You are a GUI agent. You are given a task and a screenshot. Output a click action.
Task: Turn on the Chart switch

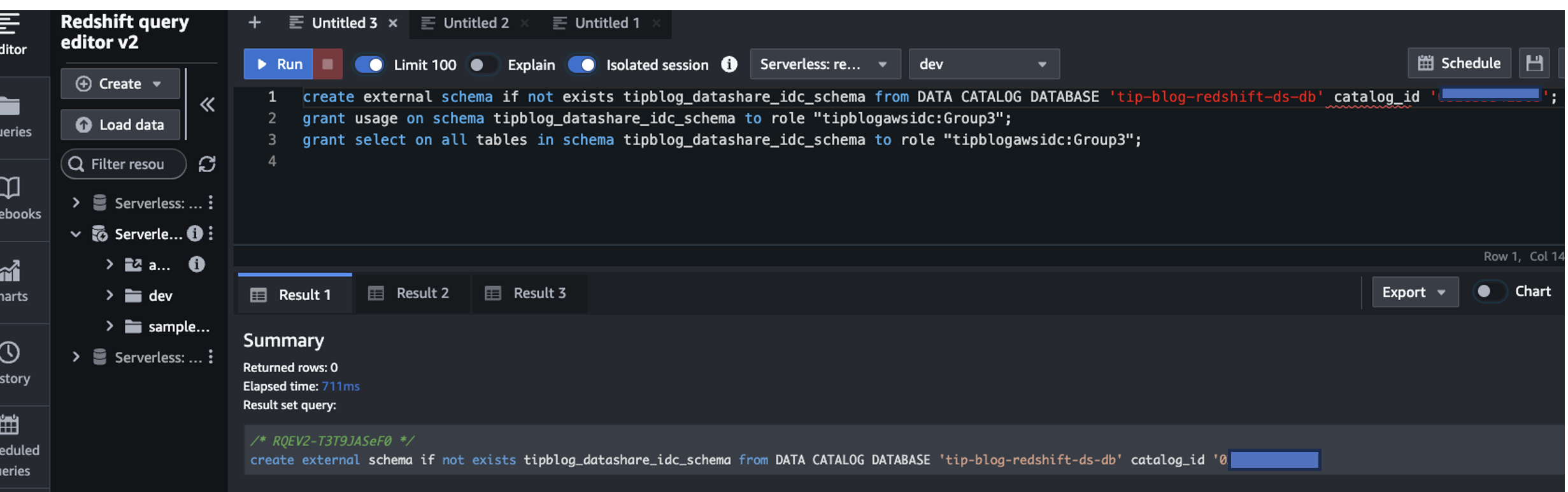pyautogui.click(x=1490, y=291)
